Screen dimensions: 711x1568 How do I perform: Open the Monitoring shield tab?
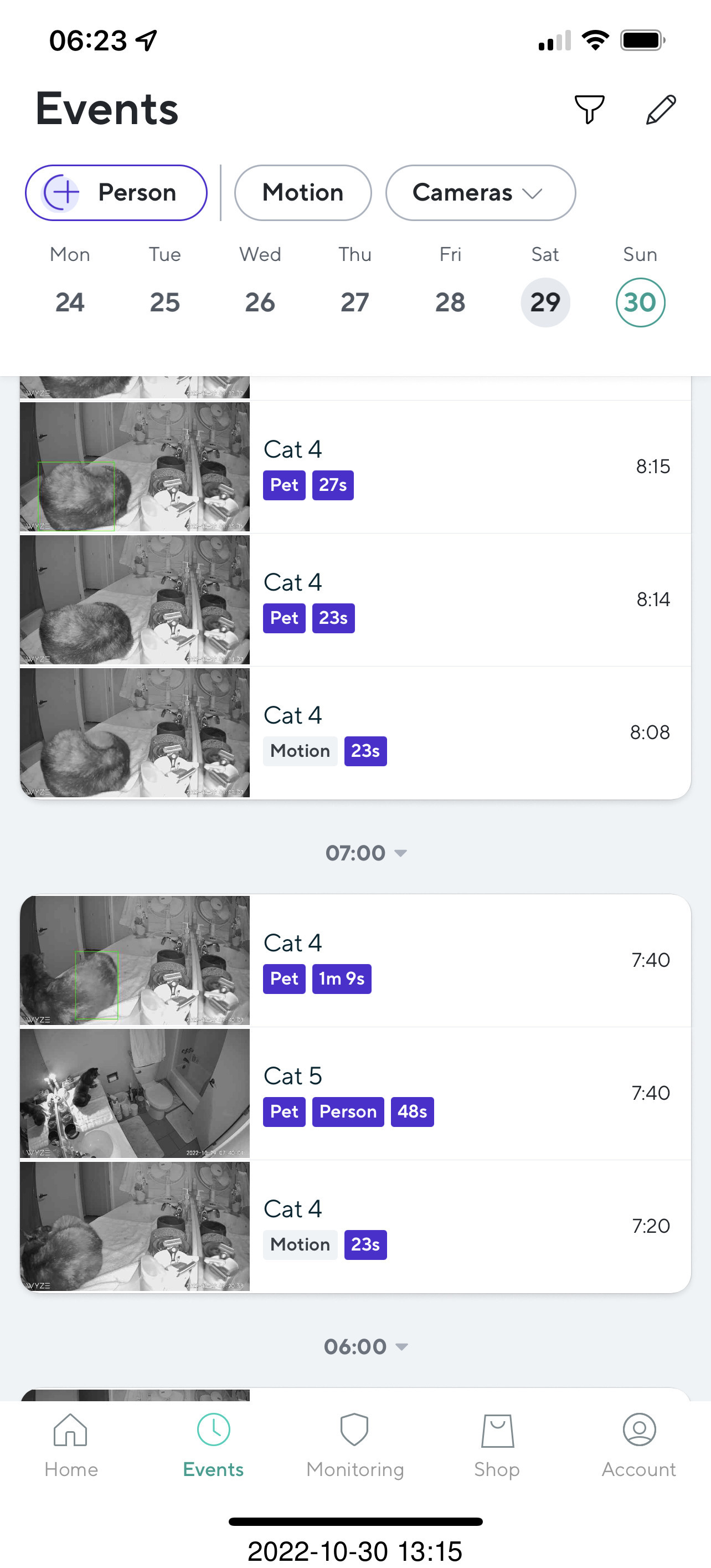(354, 1444)
